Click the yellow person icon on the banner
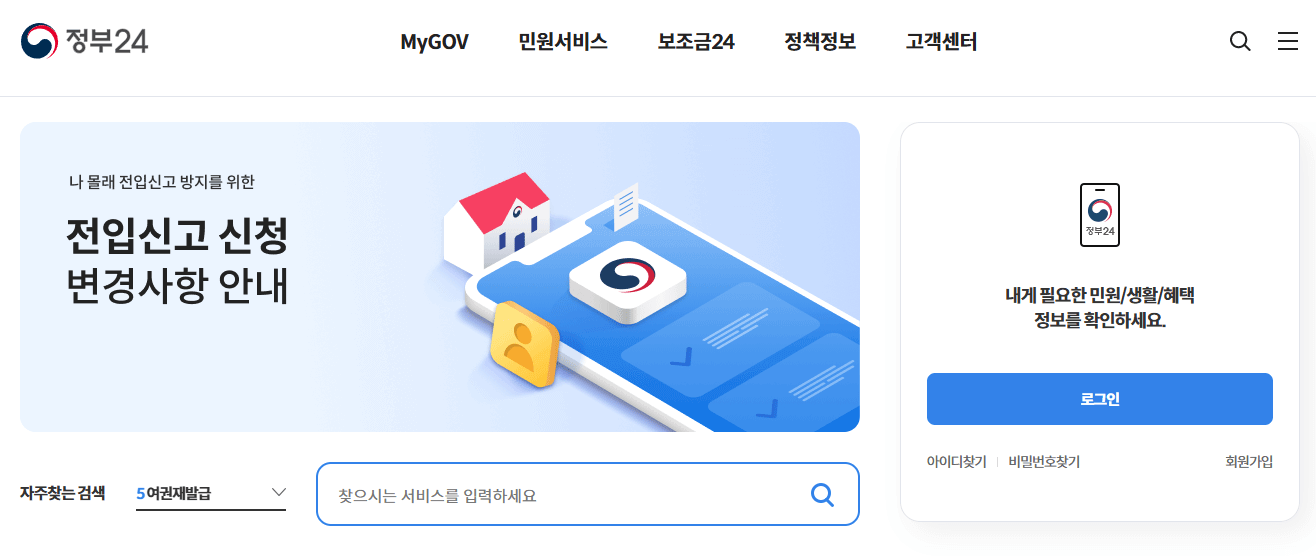1316x556 pixels. tap(523, 343)
